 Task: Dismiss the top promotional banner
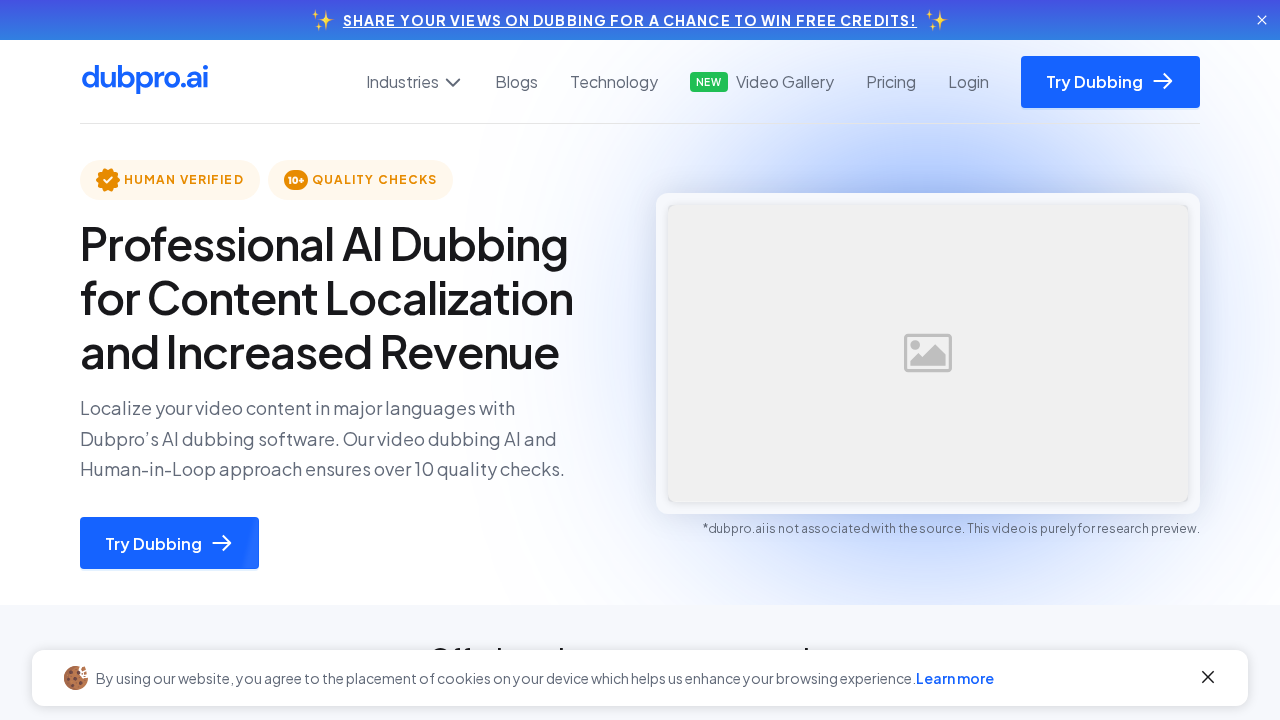1261,20
